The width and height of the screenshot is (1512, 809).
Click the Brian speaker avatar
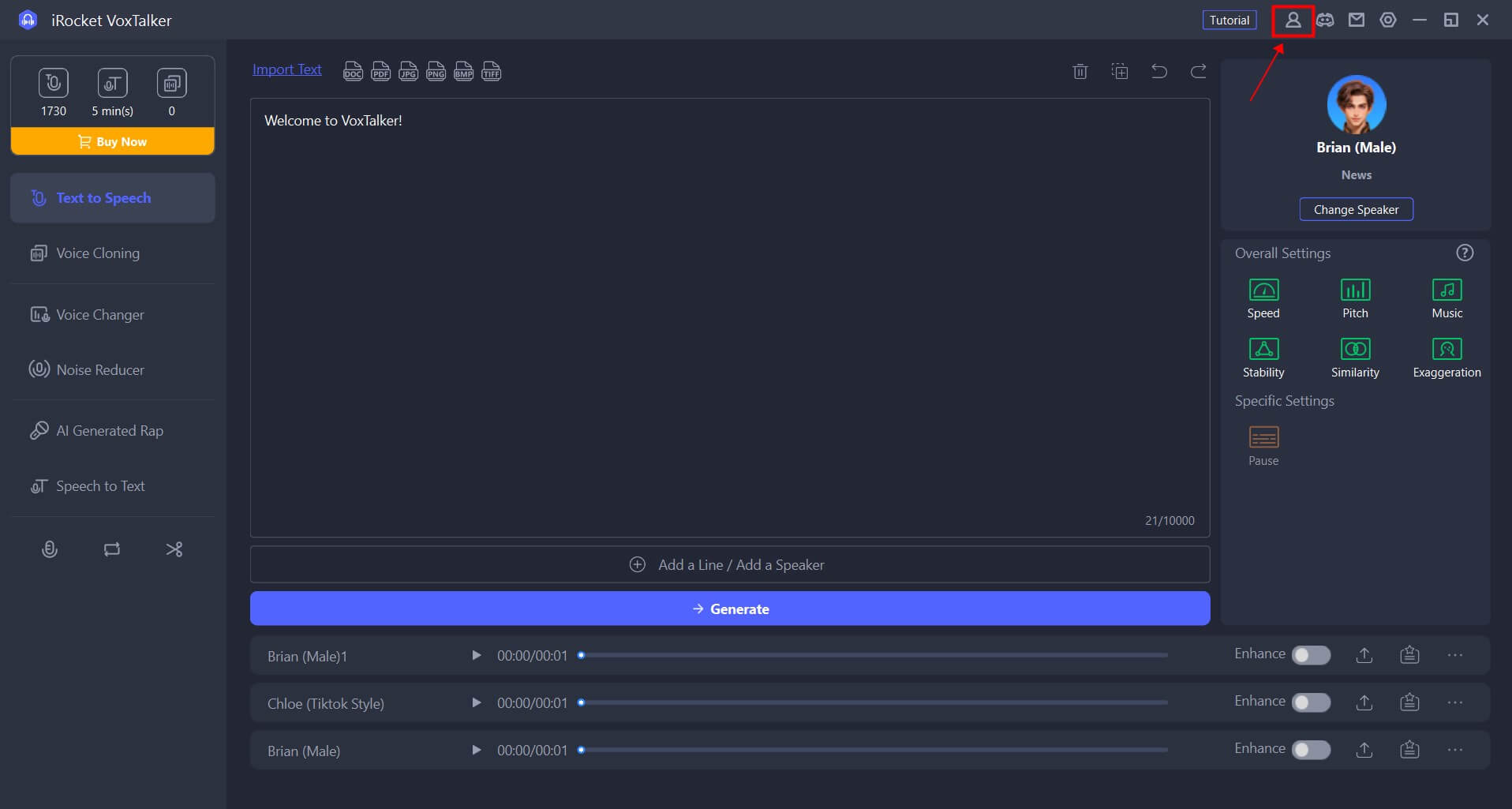tap(1356, 104)
